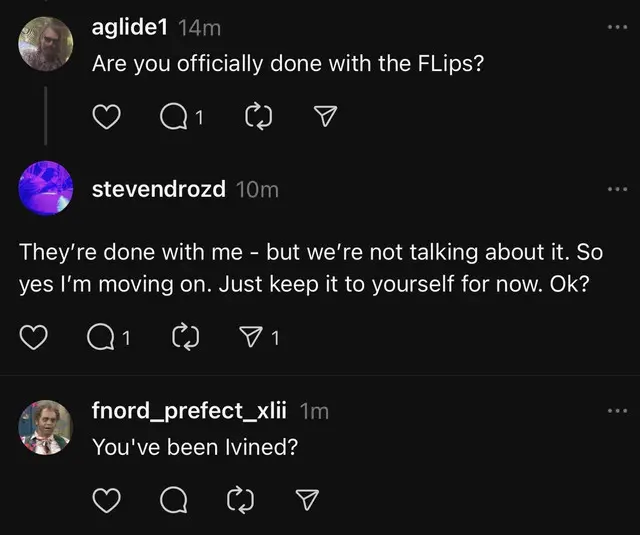Open stevendrozd's profile from username
Image resolution: width=640 pixels, height=535 pixels.
[158, 189]
